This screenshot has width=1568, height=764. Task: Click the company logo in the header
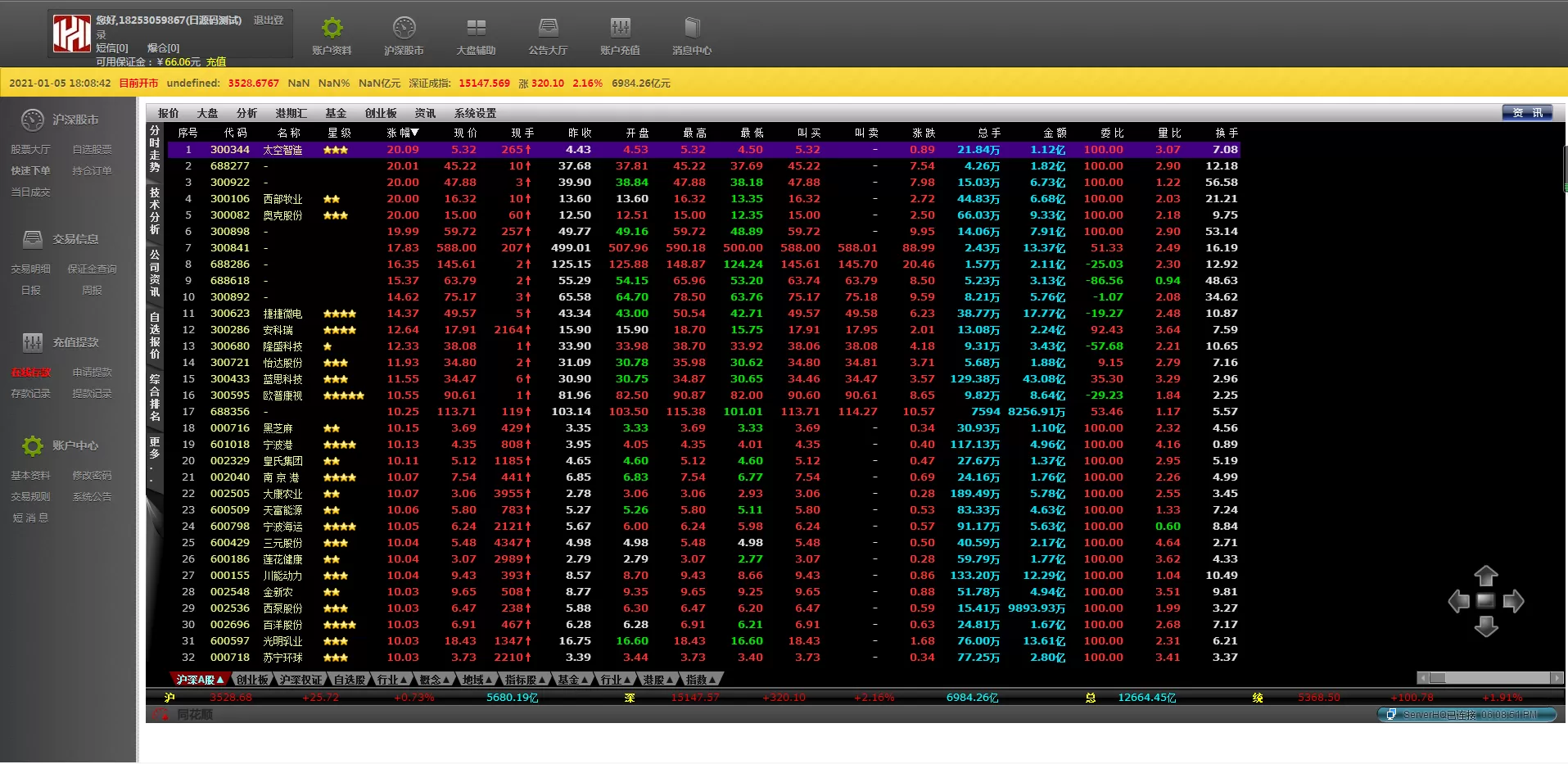[x=71, y=34]
